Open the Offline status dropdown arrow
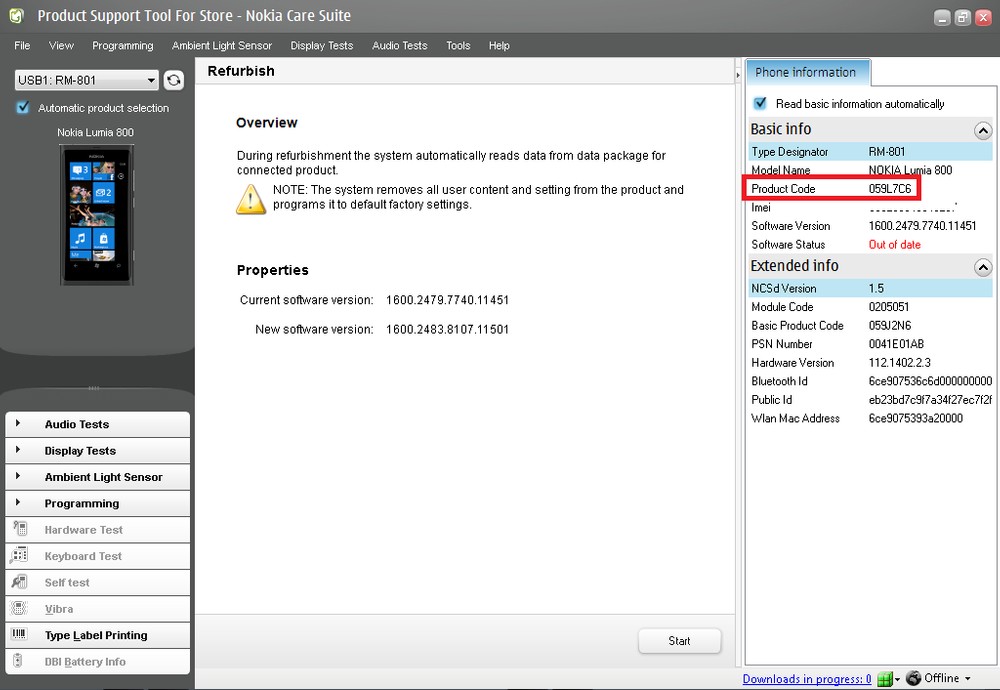Viewport: 1000px width, 690px height. tap(967, 679)
